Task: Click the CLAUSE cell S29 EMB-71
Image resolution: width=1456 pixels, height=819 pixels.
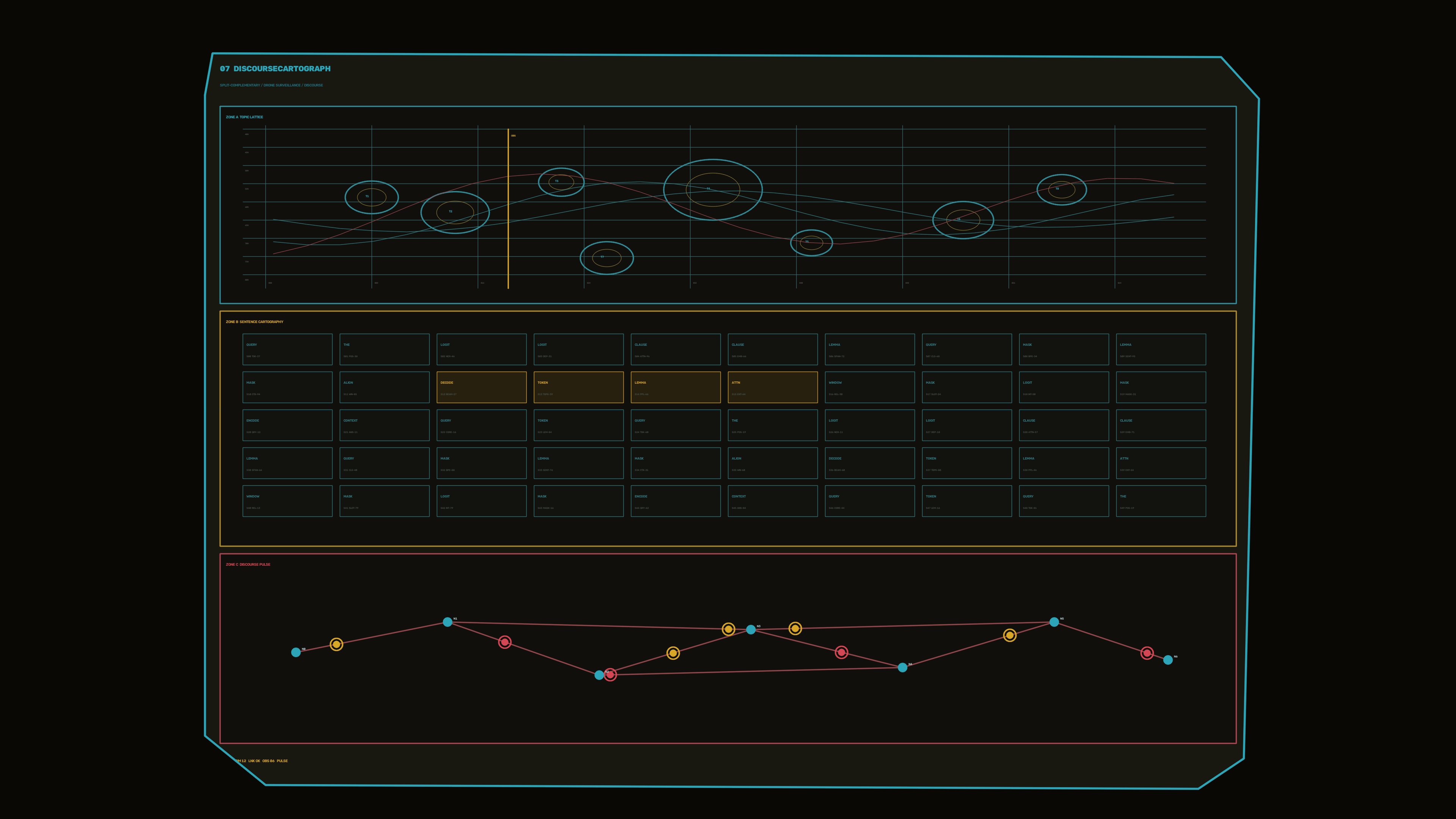Action: pyautogui.click(x=1161, y=425)
